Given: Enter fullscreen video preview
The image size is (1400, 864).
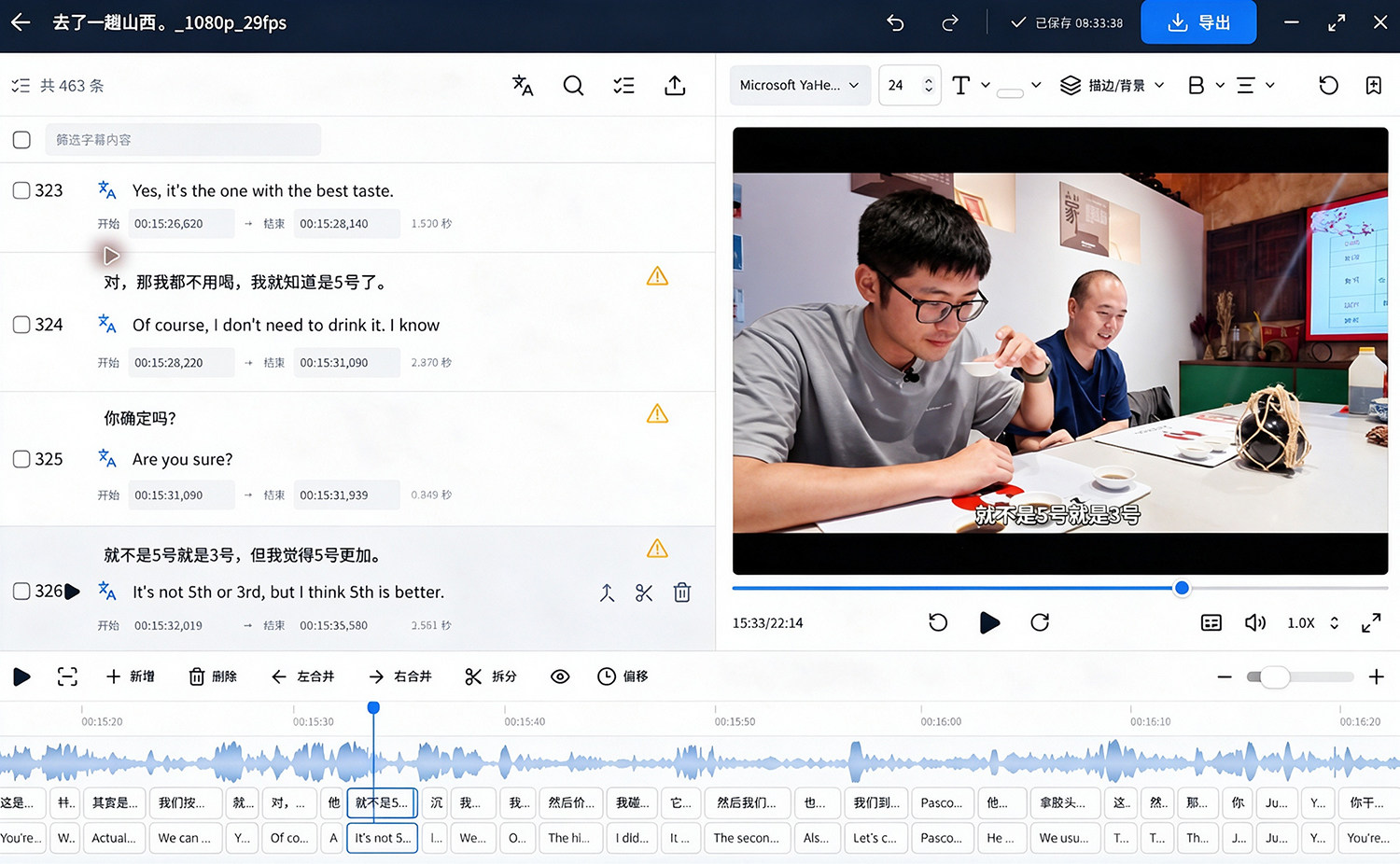Looking at the screenshot, I should pos(1371,623).
